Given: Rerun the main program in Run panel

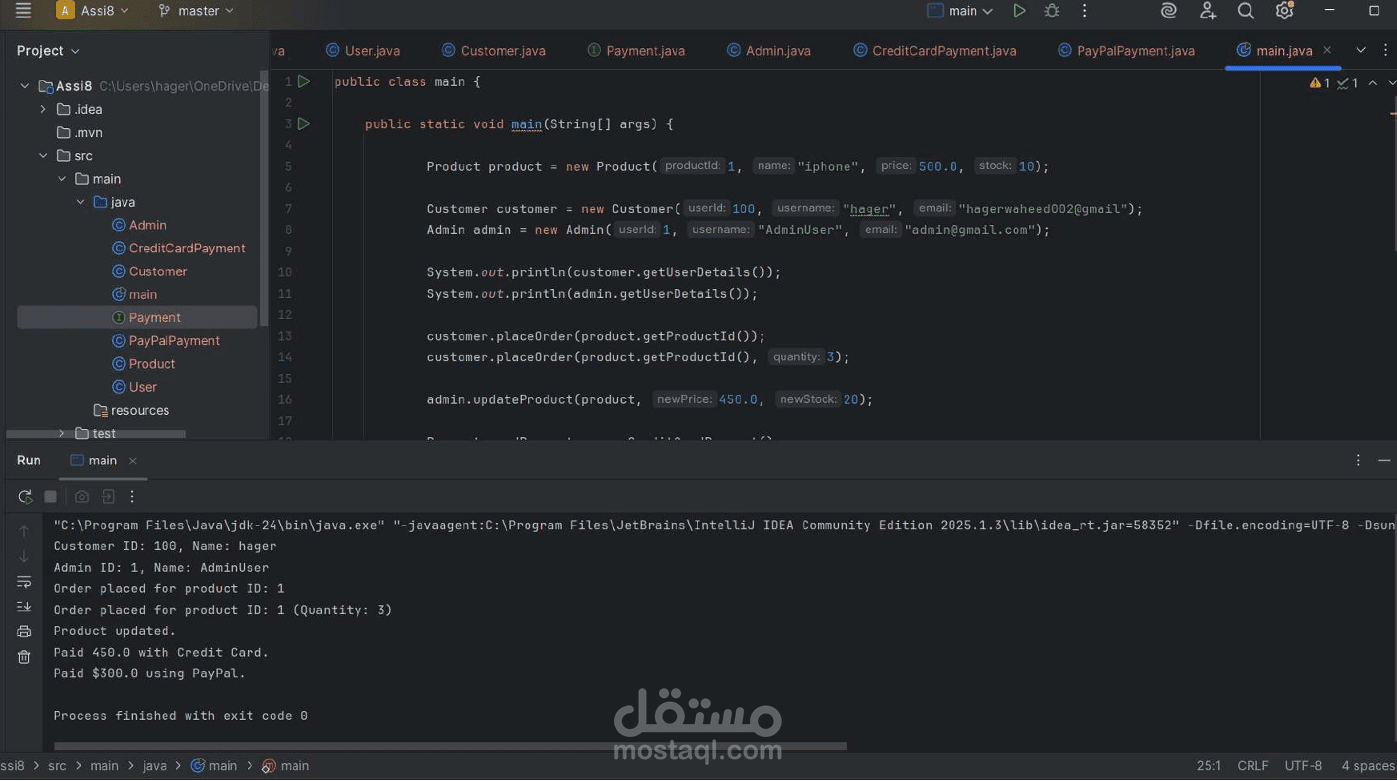Looking at the screenshot, I should pyautogui.click(x=25, y=496).
